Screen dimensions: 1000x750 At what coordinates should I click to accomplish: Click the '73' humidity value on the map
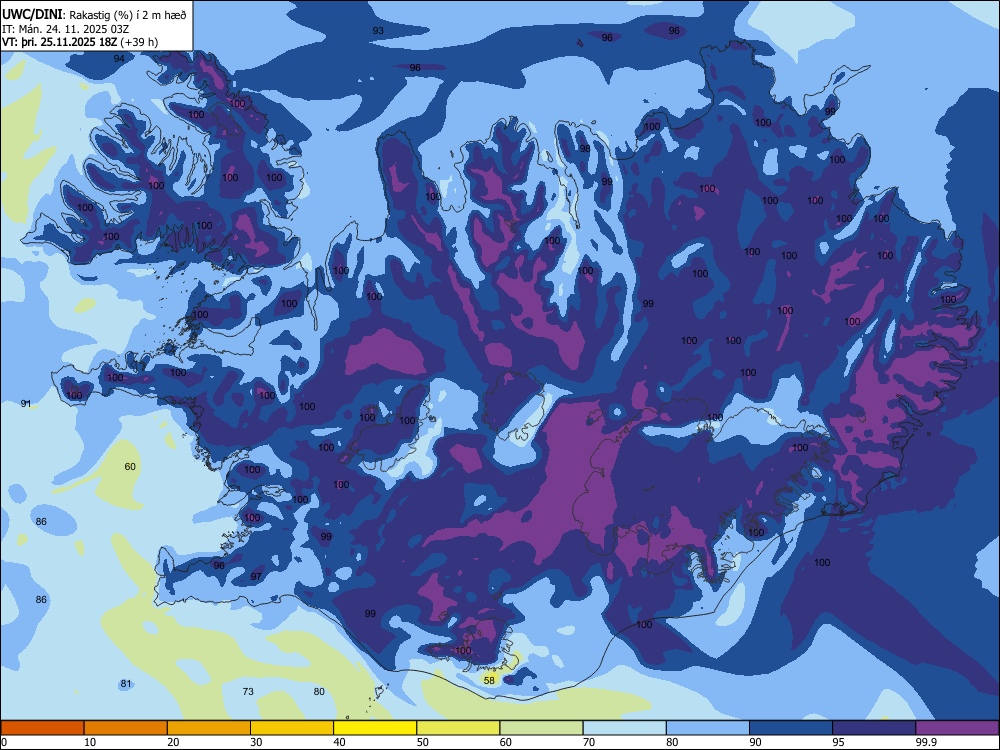[x=248, y=691]
